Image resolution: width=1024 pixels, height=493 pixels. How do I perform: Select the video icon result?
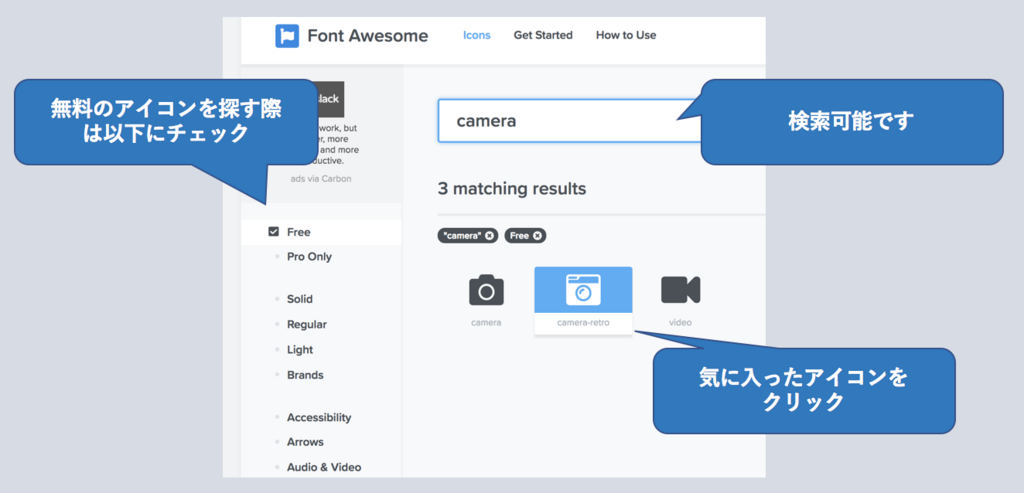click(680, 289)
